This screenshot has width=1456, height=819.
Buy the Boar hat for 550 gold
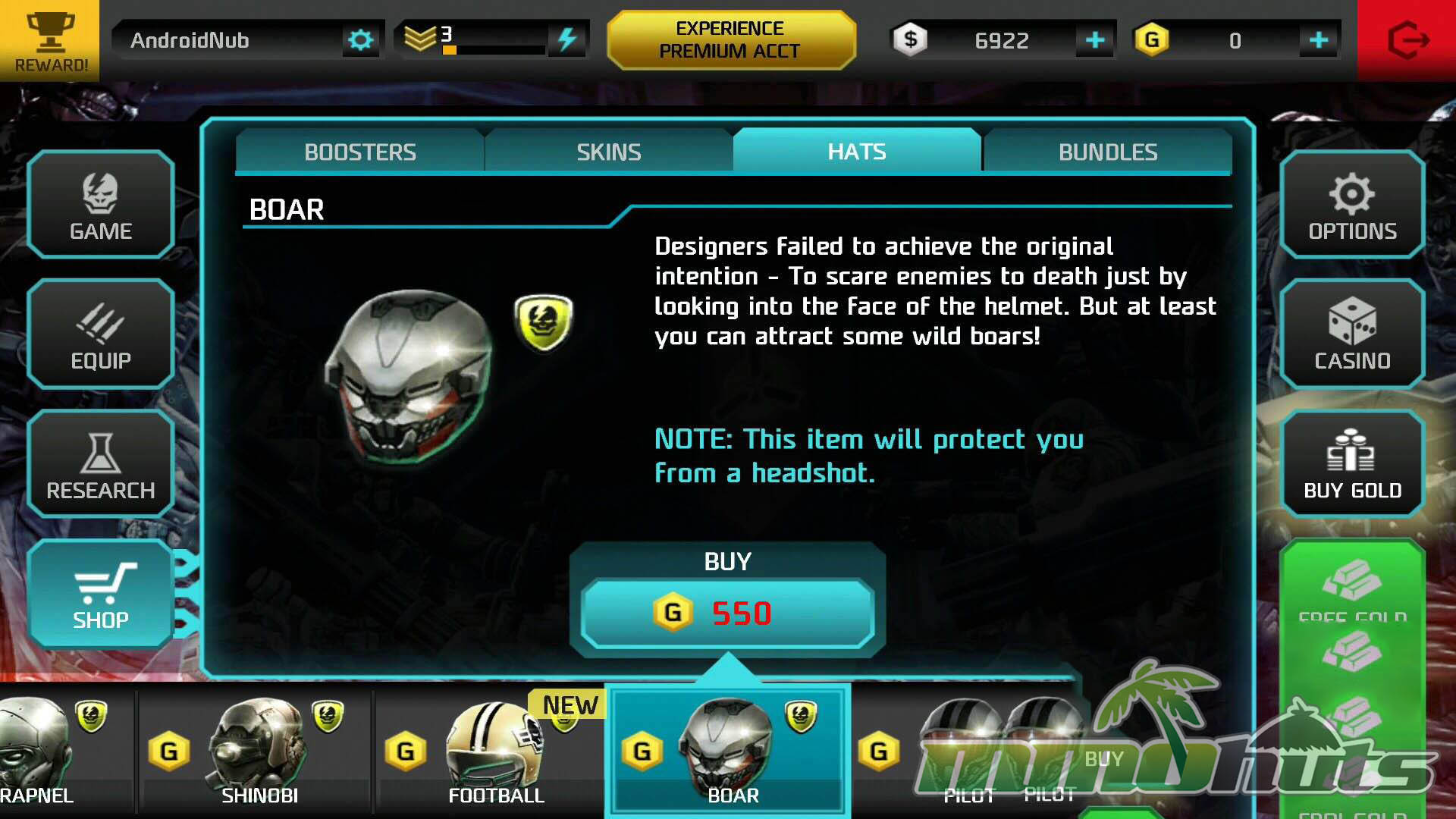click(x=727, y=613)
